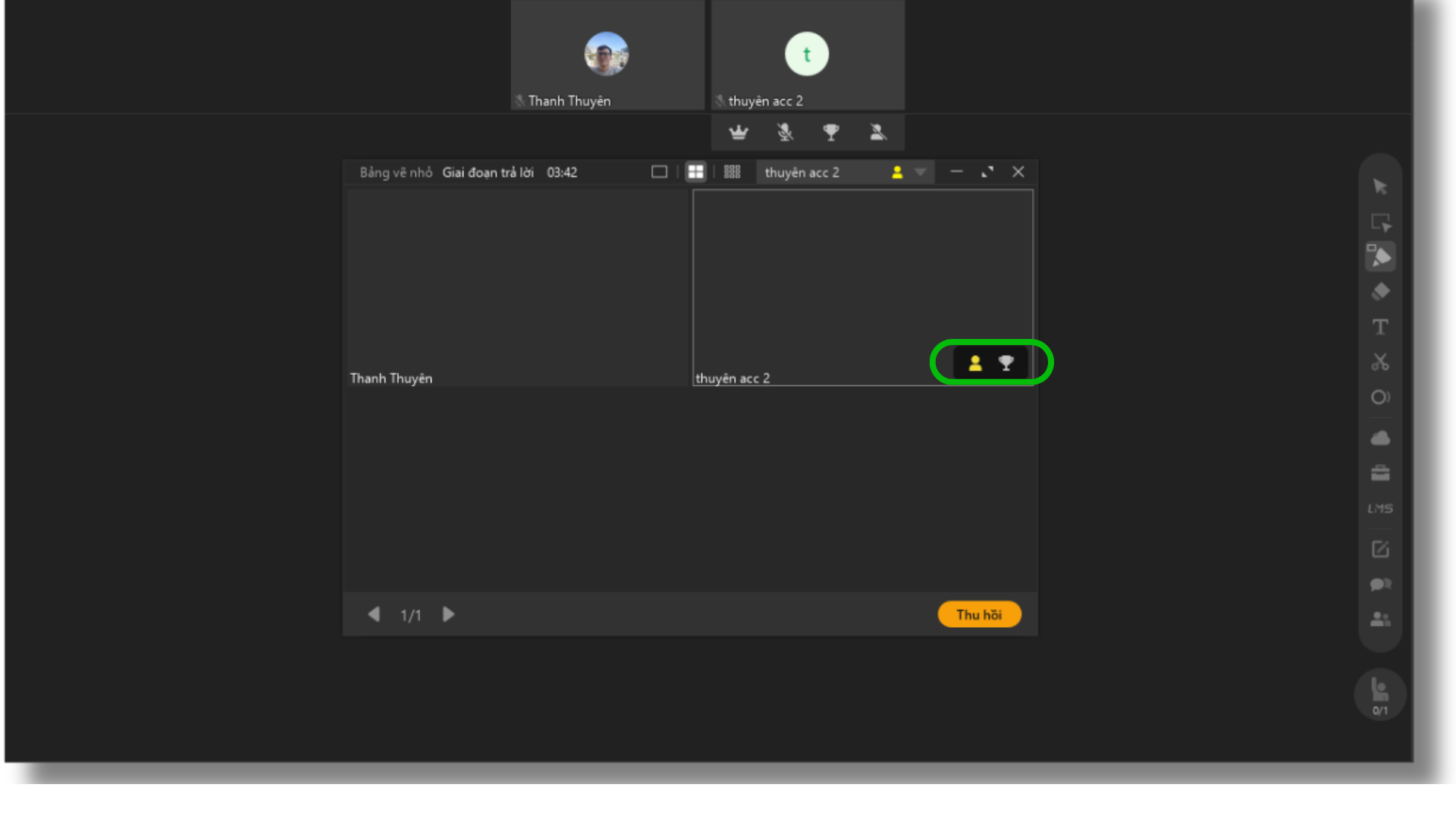Select the eraser tool

[x=1380, y=292]
